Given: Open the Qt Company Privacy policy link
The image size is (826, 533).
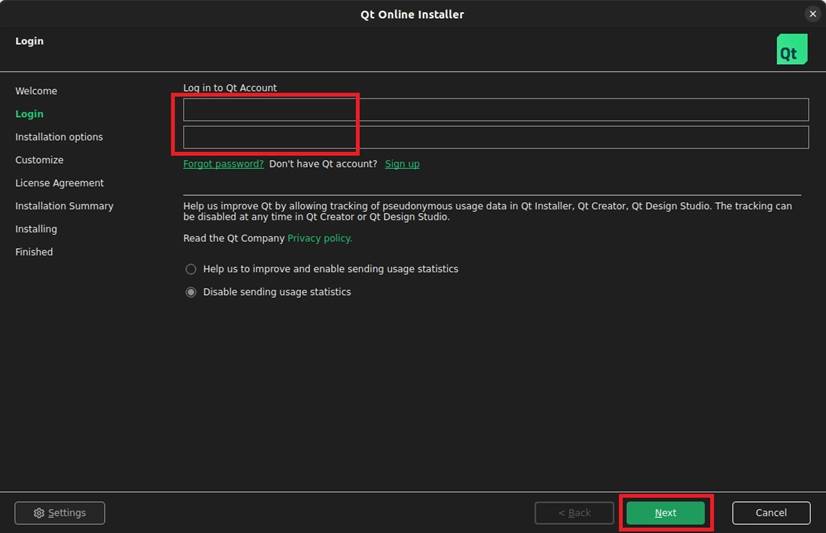Looking at the screenshot, I should point(319,238).
